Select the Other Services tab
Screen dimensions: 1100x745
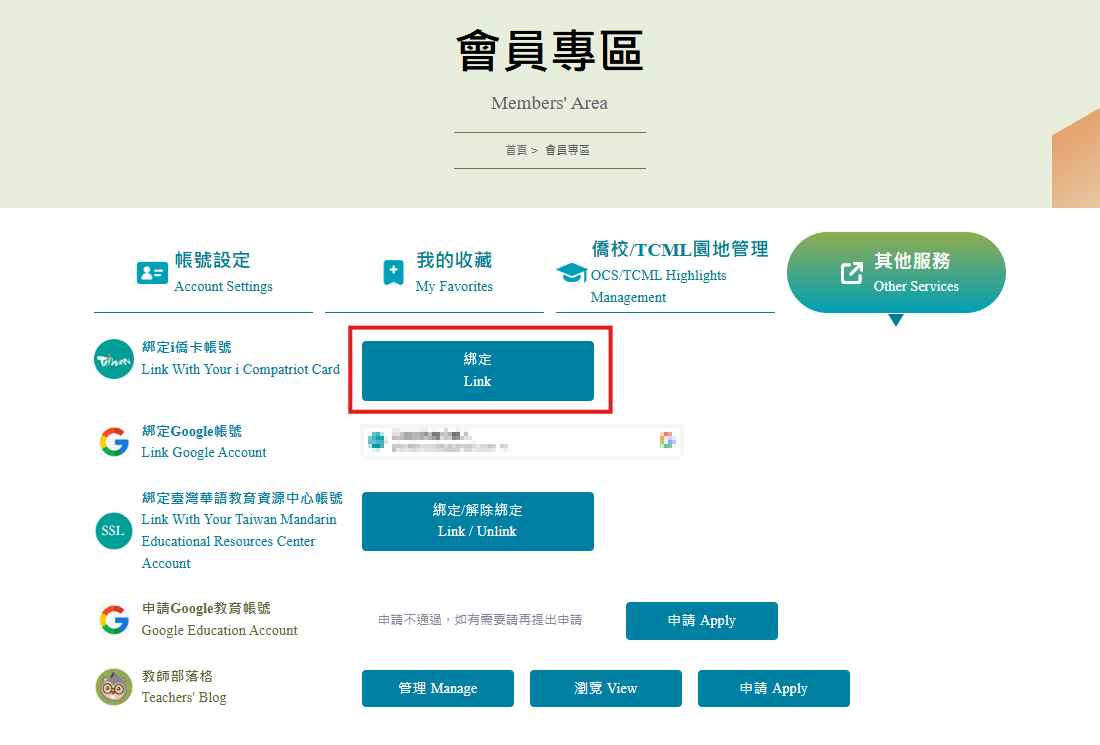pos(896,272)
